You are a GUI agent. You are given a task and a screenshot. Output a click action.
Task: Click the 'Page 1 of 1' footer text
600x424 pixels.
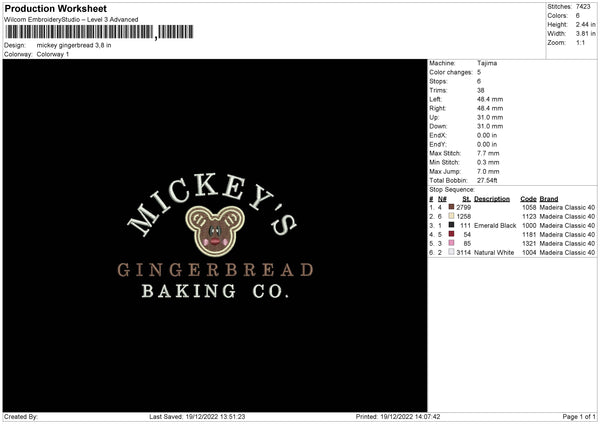pyautogui.click(x=579, y=417)
